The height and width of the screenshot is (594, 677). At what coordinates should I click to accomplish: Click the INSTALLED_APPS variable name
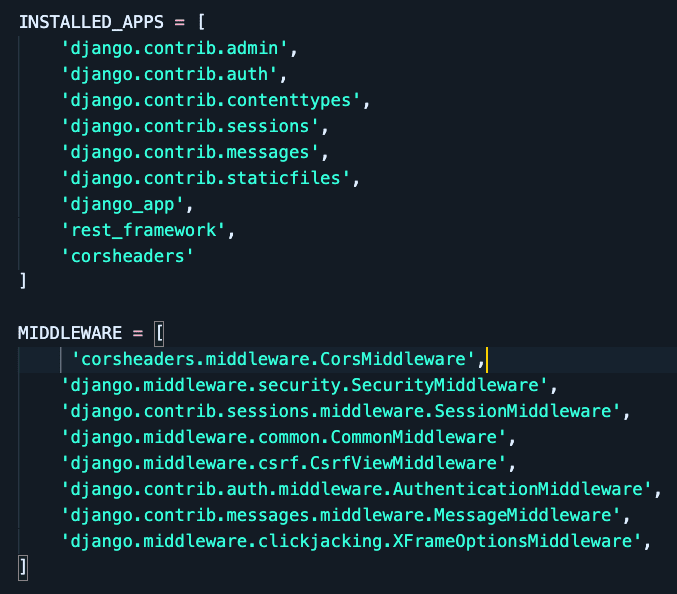point(91,22)
